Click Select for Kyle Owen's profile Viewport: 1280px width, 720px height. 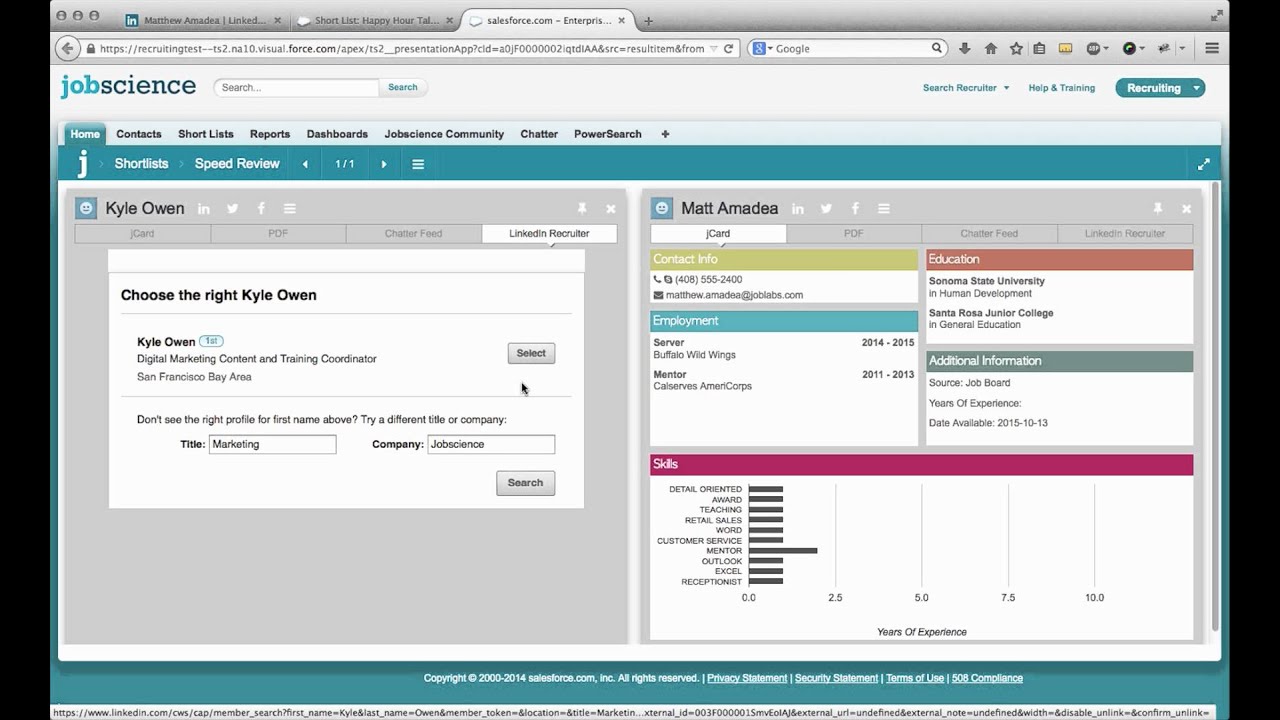pyautogui.click(x=531, y=353)
